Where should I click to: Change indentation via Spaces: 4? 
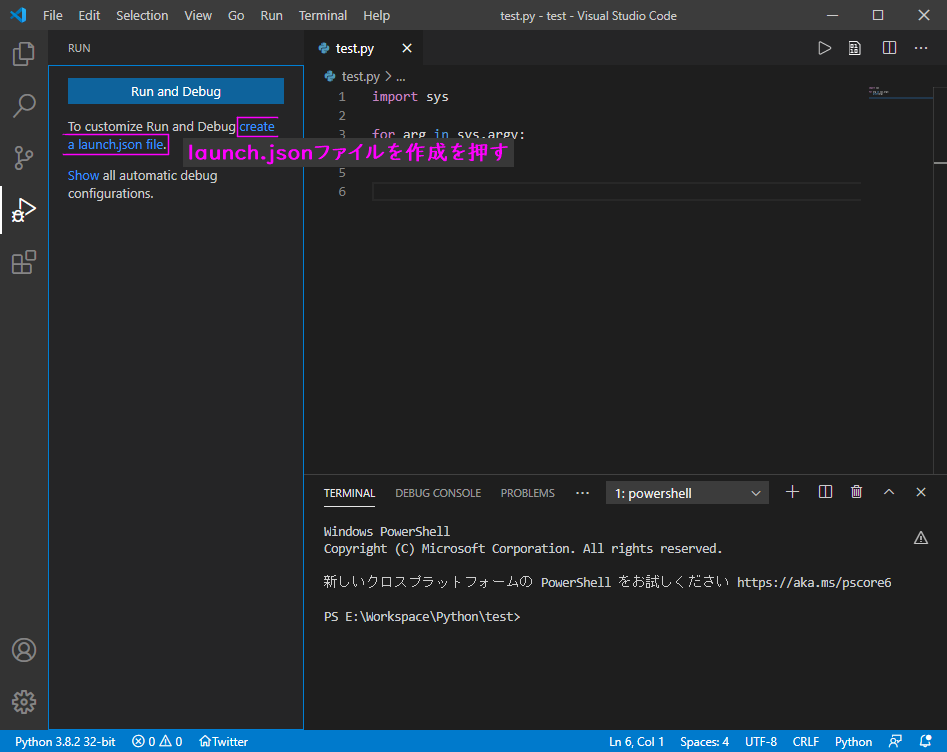704,742
